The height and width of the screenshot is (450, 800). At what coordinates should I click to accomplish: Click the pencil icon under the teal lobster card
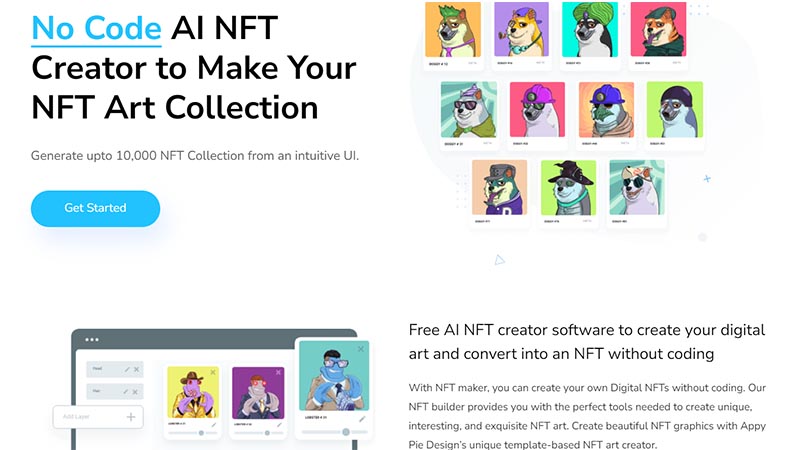[362, 419]
